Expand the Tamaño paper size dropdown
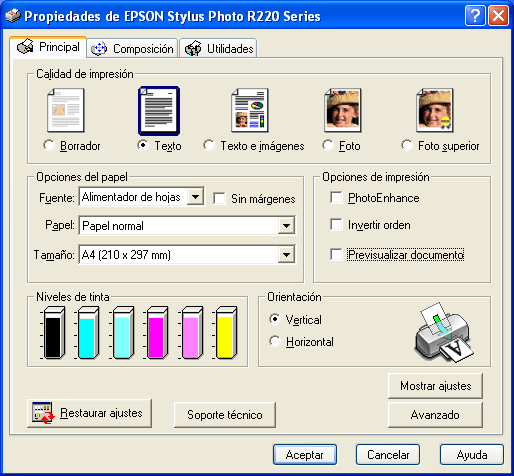 (286, 255)
